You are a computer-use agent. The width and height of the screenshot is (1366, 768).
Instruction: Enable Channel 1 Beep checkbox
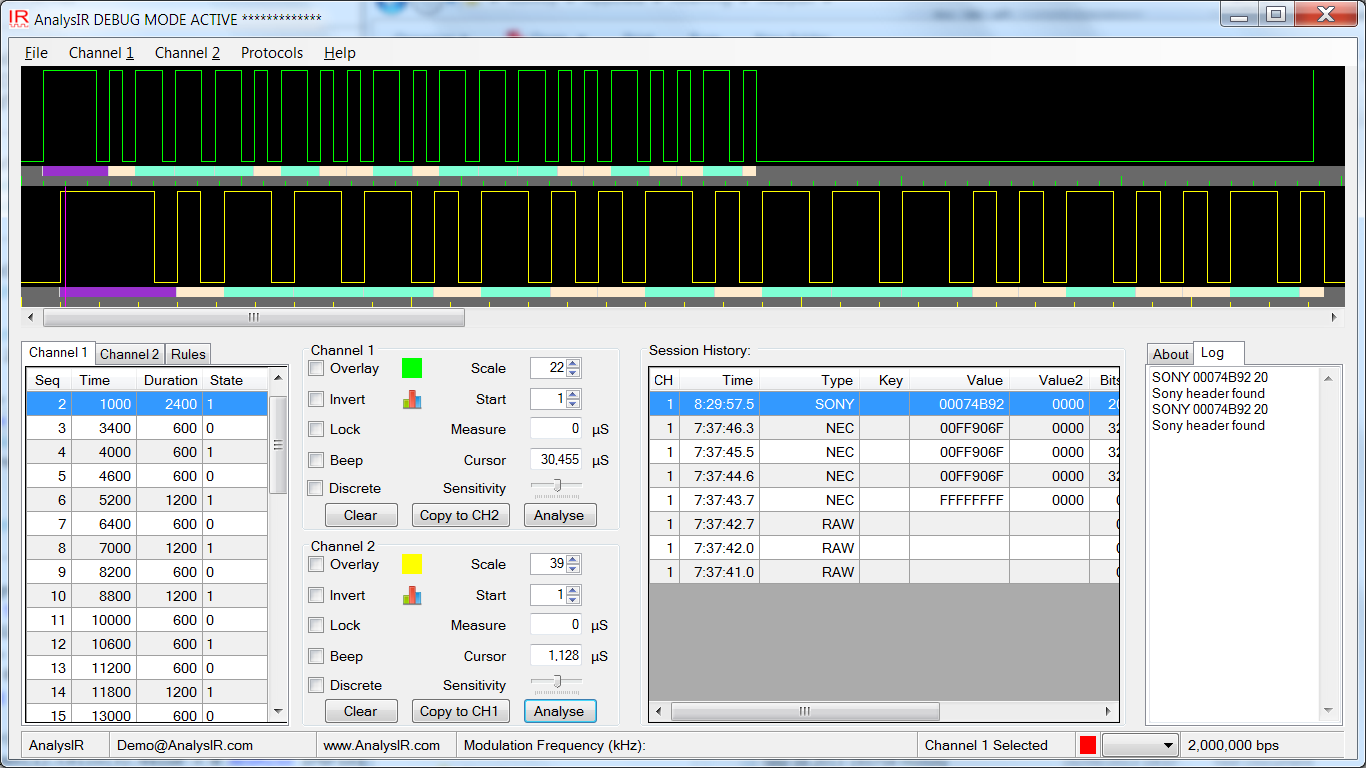click(316, 460)
